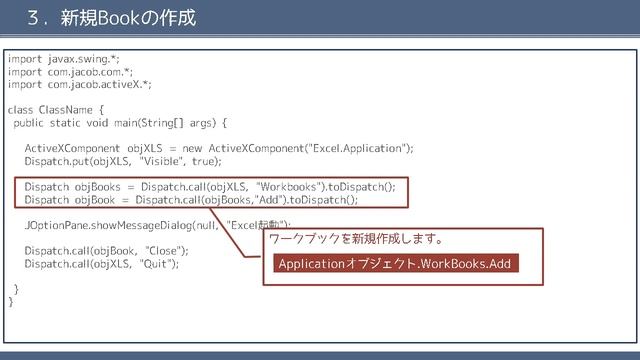Click the 'Dispatch objBook = ...Add' line
640x360 pixels.
pos(191,200)
